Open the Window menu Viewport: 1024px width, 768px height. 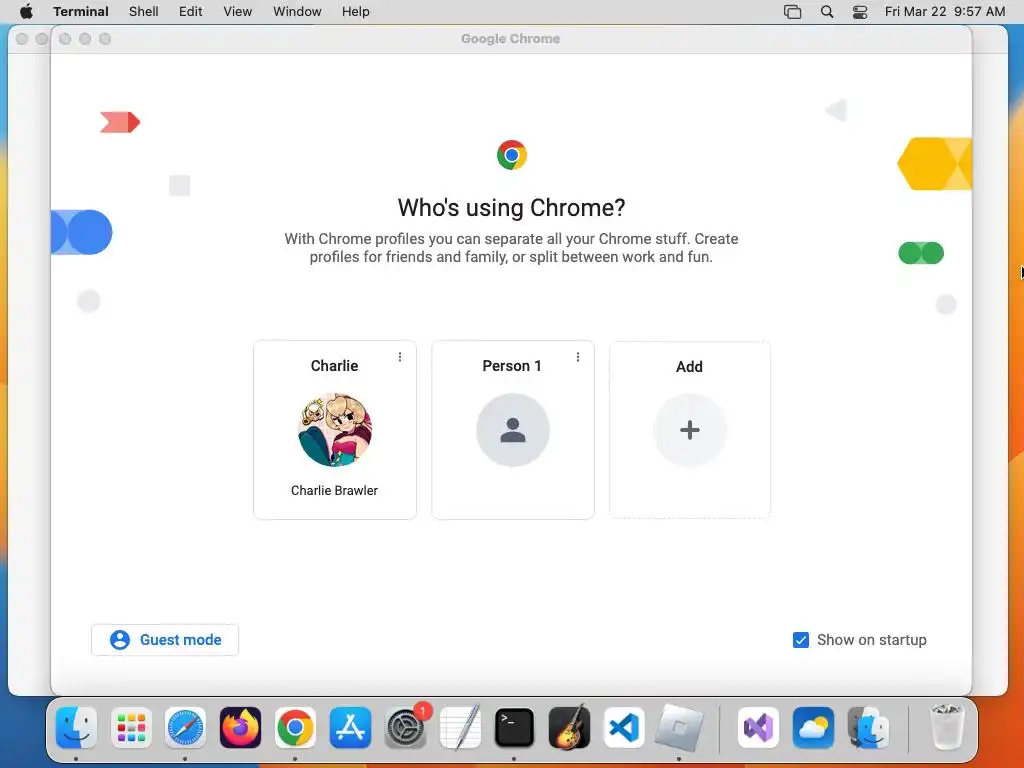pos(297,12)
